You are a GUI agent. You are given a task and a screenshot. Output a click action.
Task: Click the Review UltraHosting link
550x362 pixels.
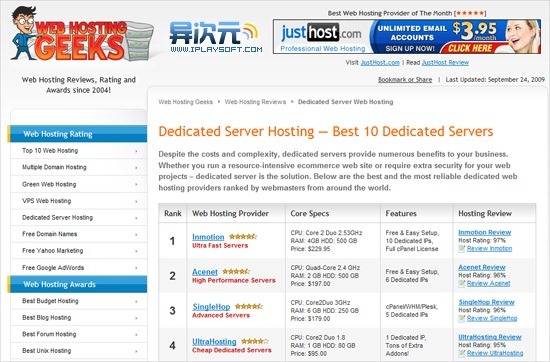pos(495,353)
